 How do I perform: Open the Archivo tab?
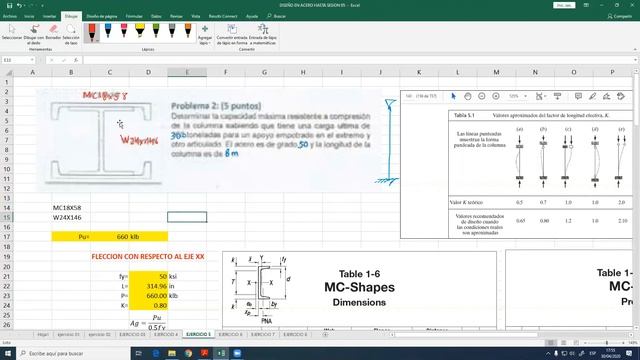pyautogui.click(x=10, y=16)
